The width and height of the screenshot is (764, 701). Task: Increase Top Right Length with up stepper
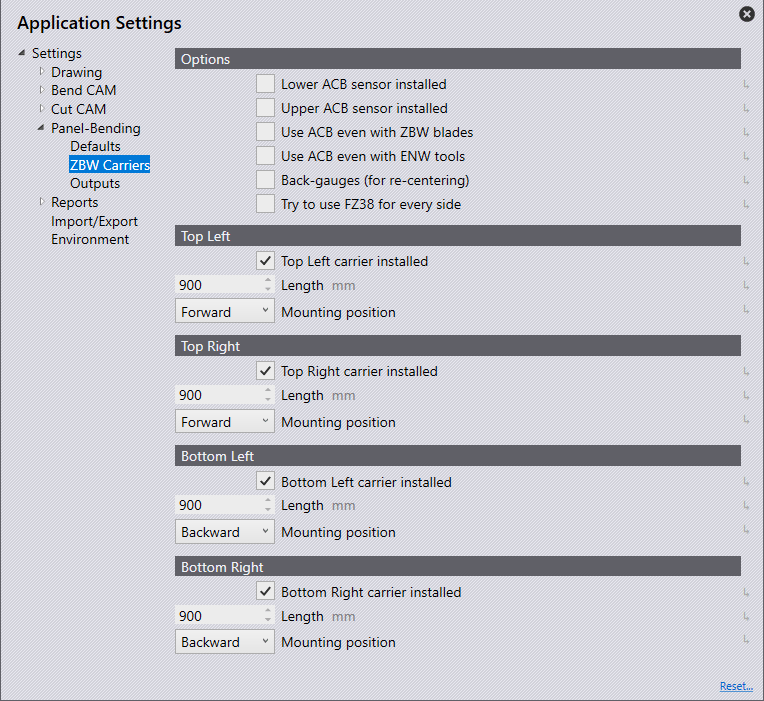click(x=267, y=390)
